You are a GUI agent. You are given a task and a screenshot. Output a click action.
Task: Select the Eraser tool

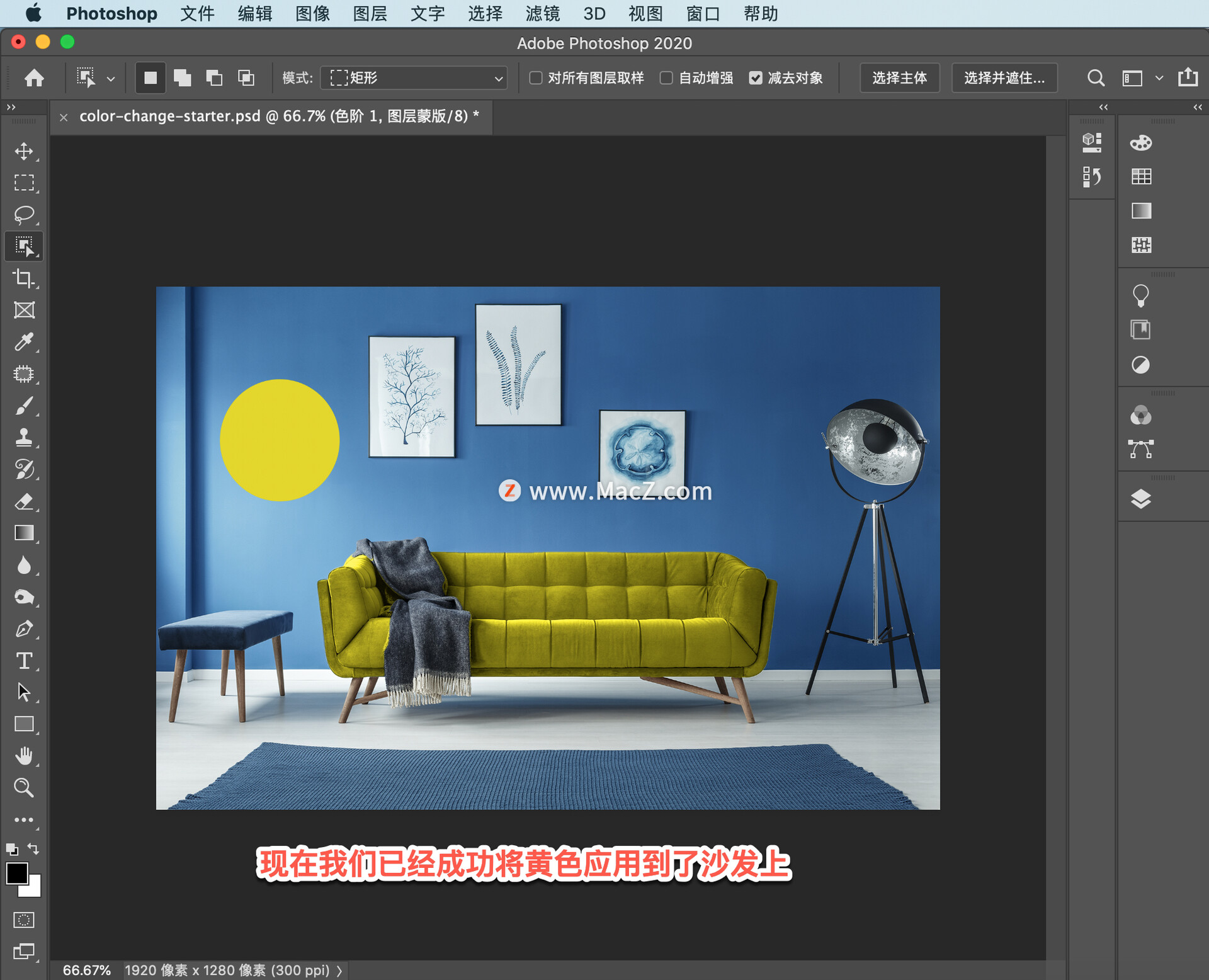(x=24, y=501)
